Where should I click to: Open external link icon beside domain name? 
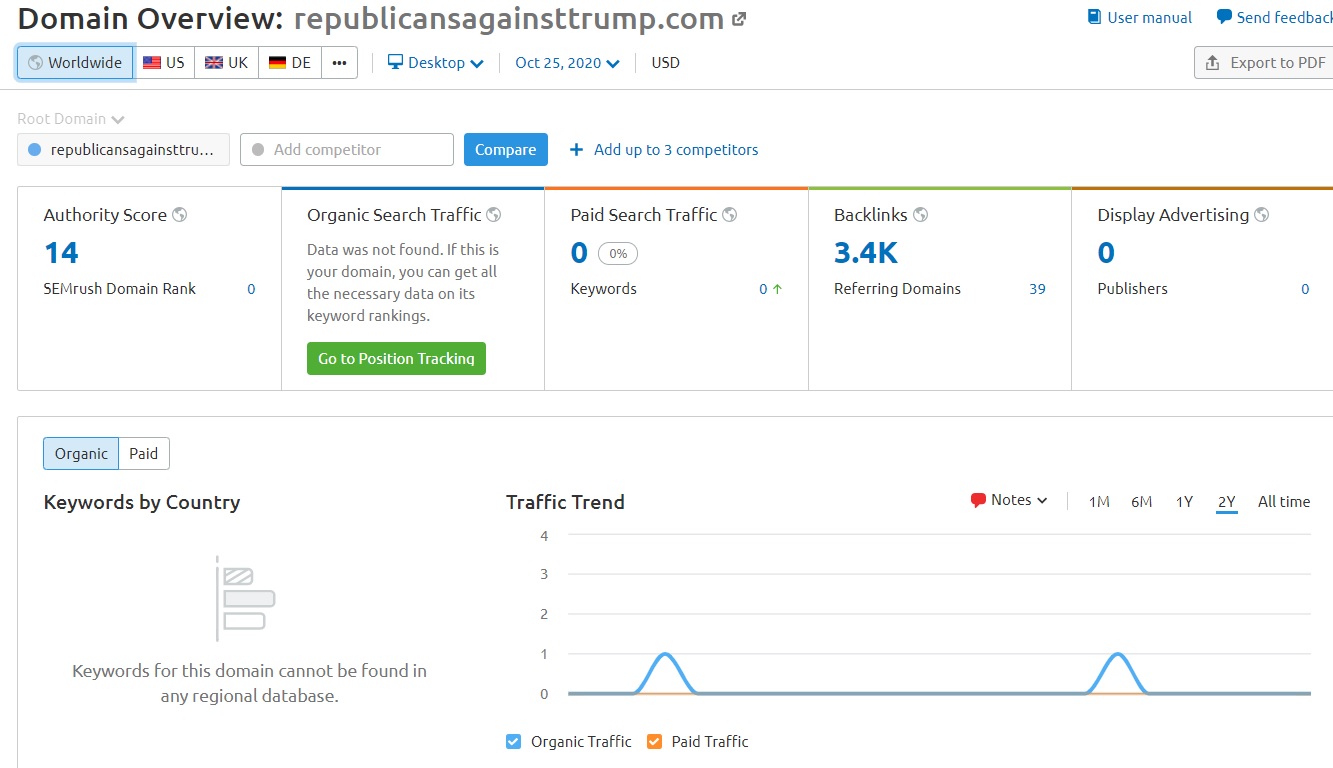739,19
